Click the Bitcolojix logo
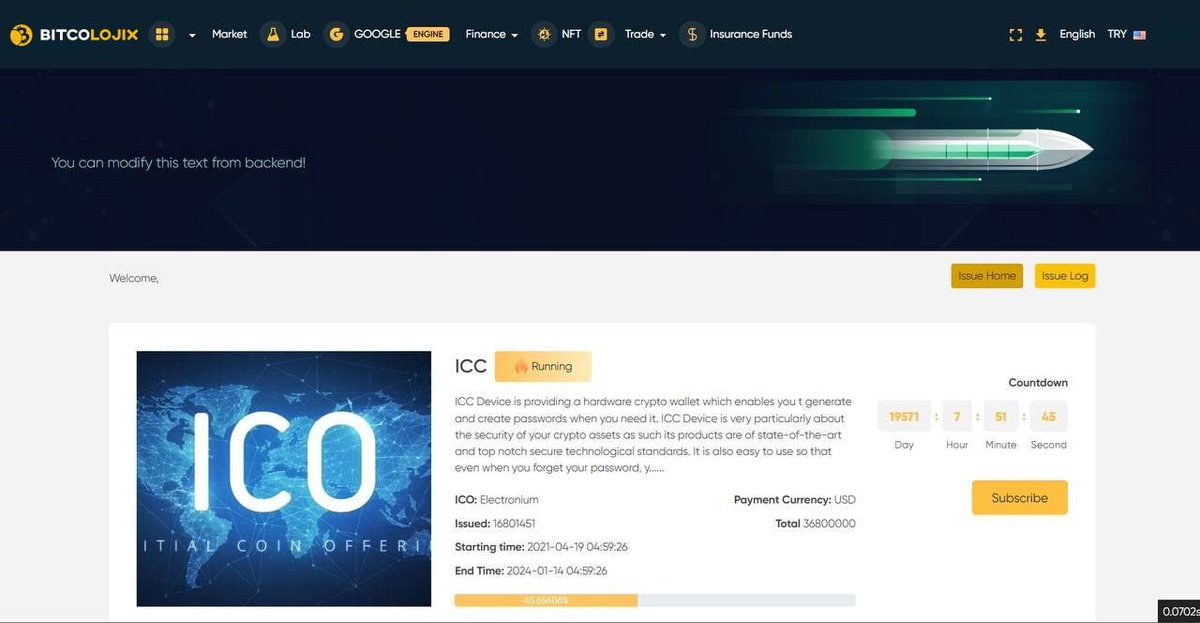The width and height of the screenshot is (1200, 623). (x=73, y=33)
